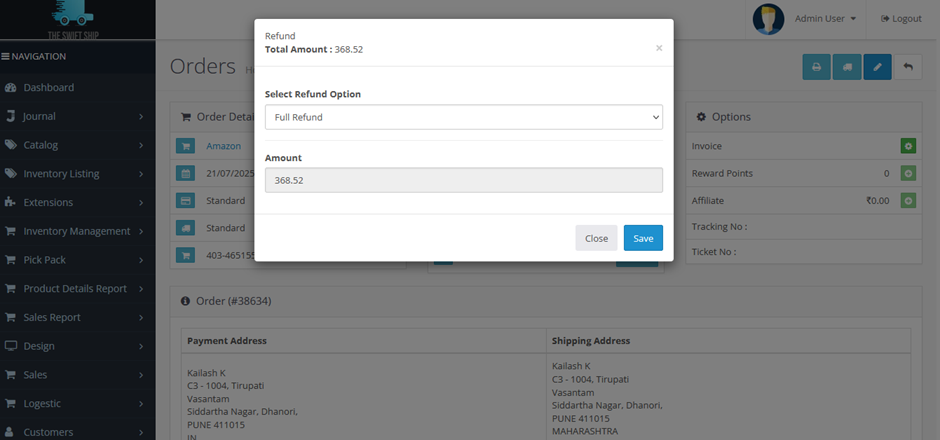
Task: Click the pencil edit order button
Action: [877, 67]
